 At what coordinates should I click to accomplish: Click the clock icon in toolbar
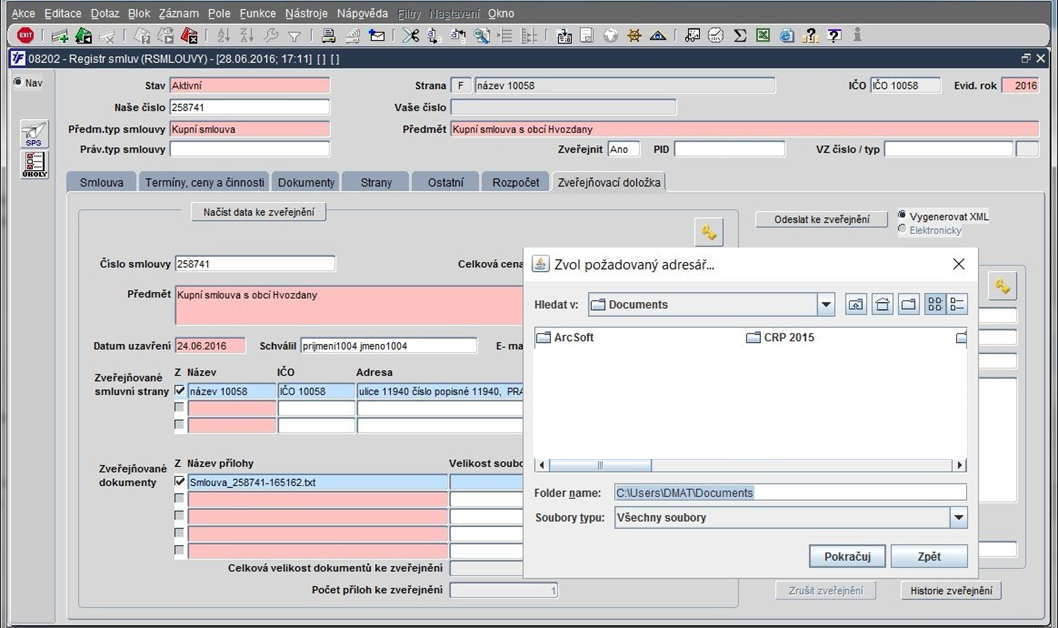716,36
